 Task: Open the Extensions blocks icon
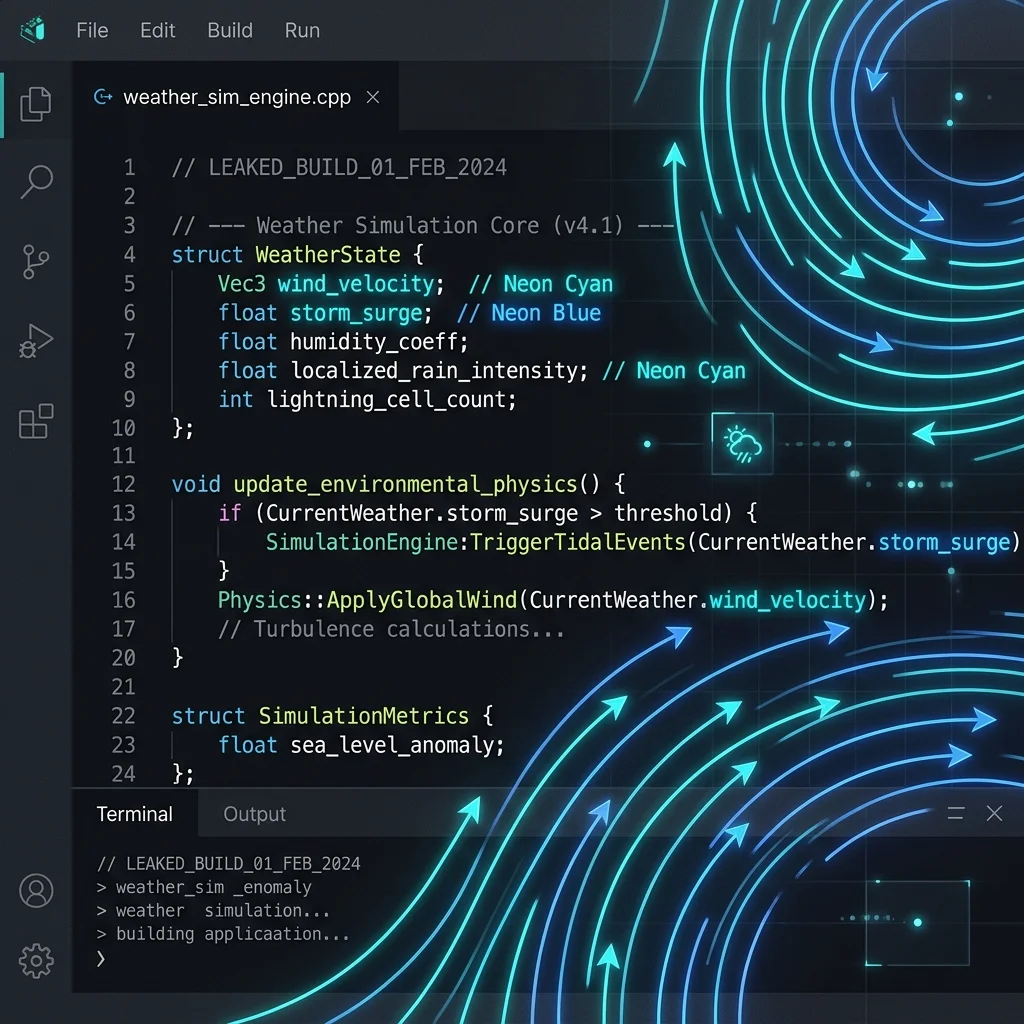tap(36, 421)
